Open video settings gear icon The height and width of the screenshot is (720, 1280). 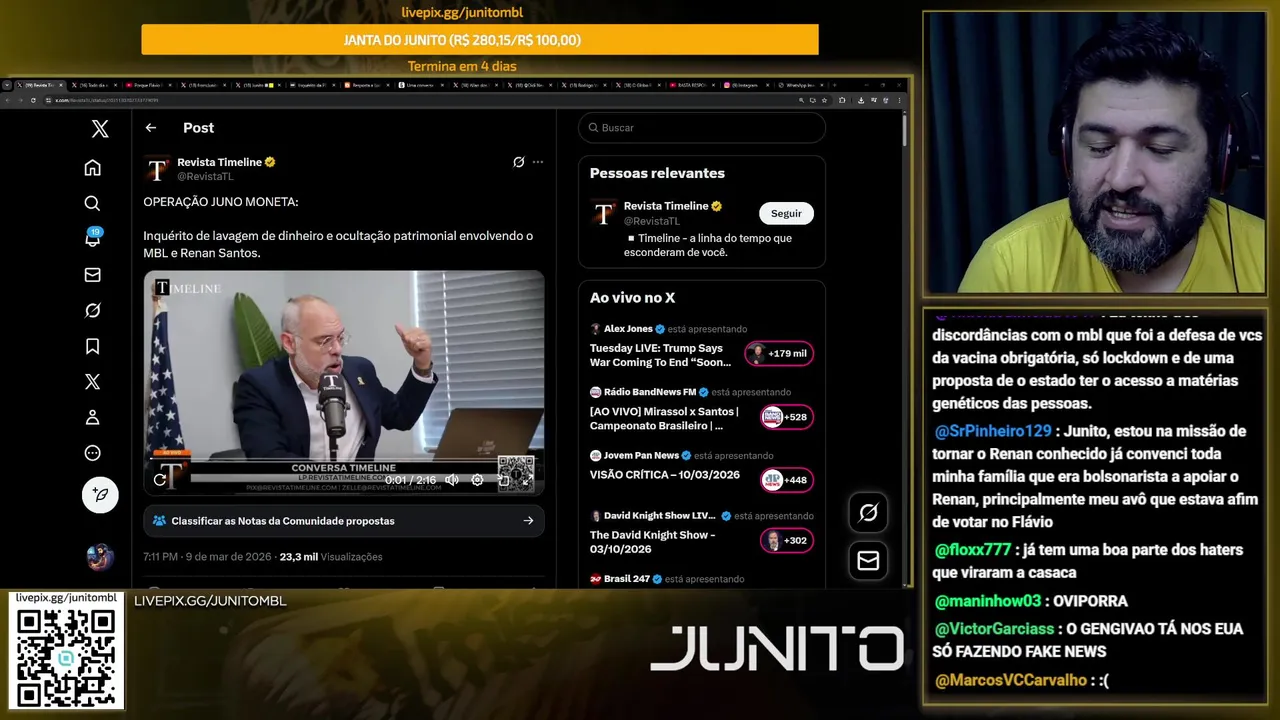click(477, 480)
